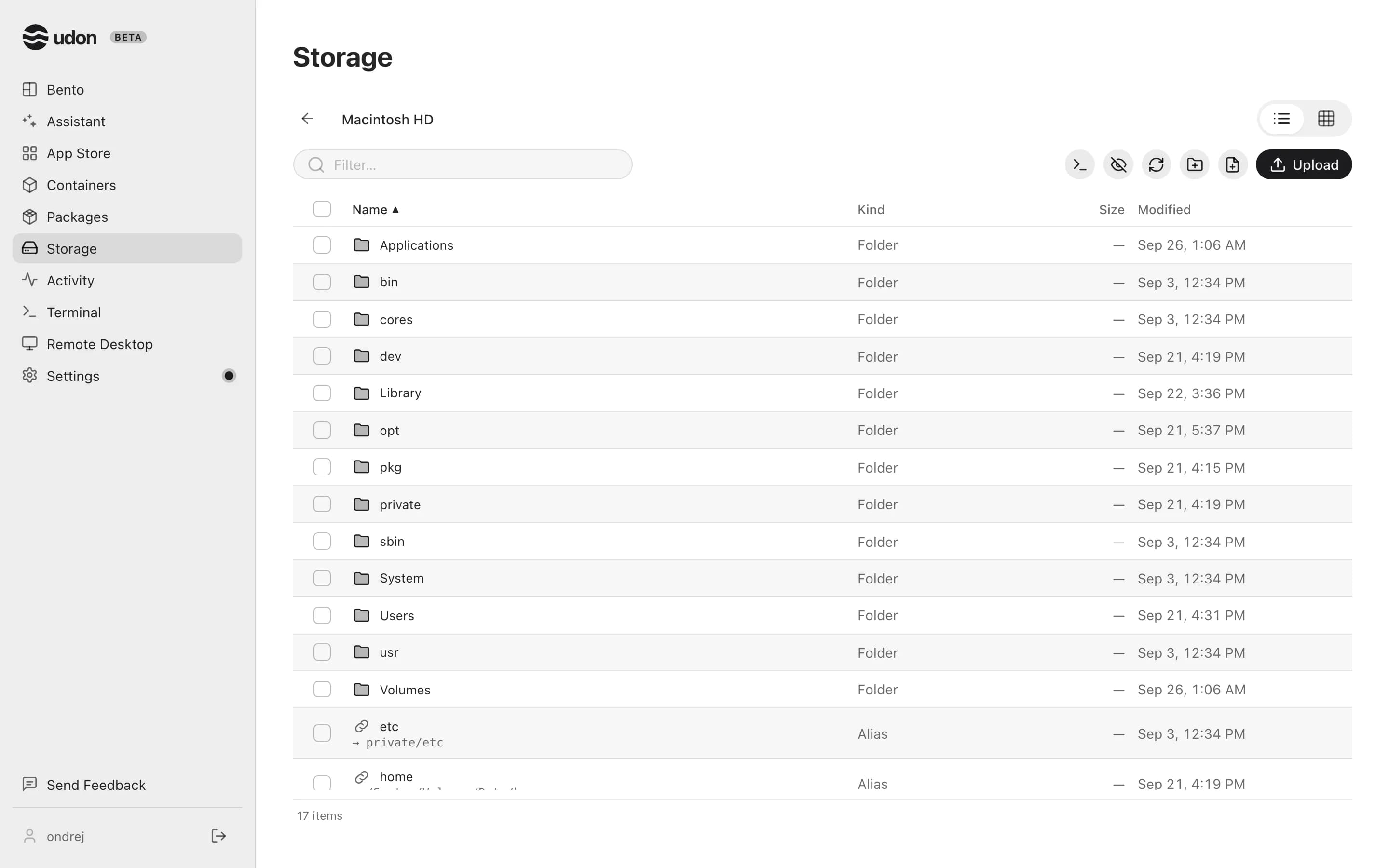Viewport: 1389px width, 868px height.
Task: Click the Macintosh HD path label
Action: [x=387, y=120]
